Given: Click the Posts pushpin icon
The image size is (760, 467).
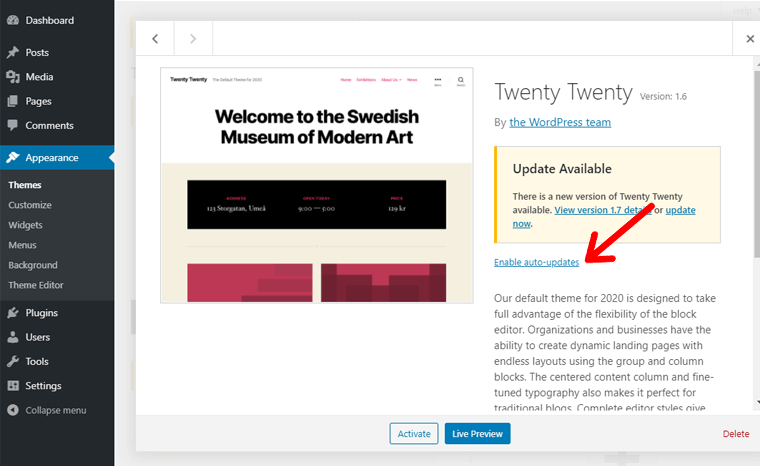Looking at the screenshot, I should point(13,53).
